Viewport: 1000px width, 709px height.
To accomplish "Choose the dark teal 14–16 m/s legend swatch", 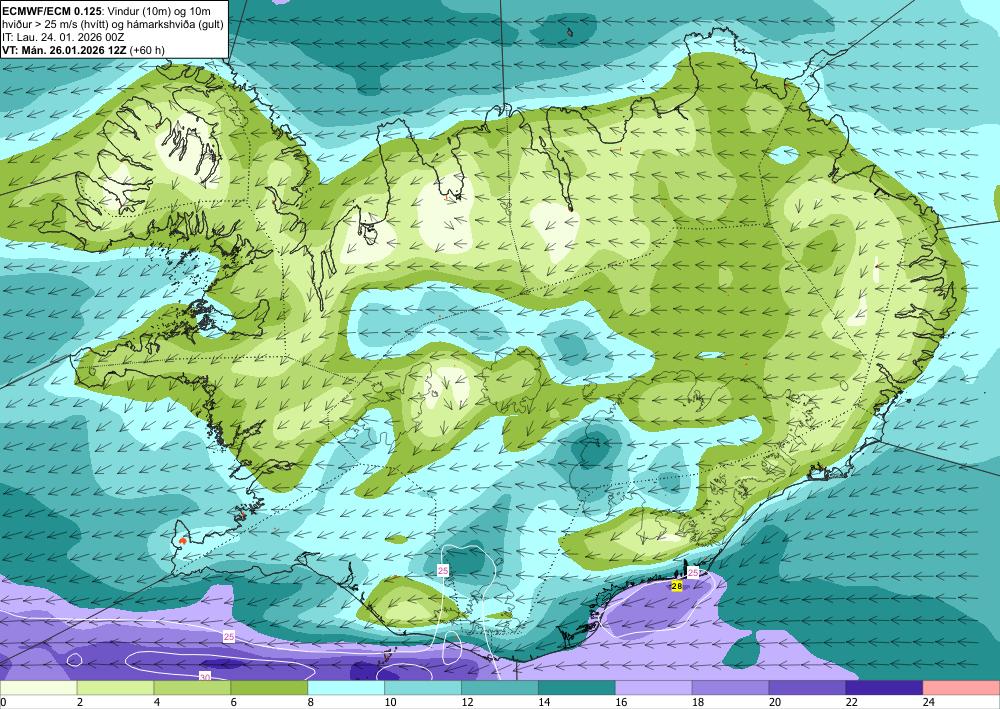I will click(577, 688).
